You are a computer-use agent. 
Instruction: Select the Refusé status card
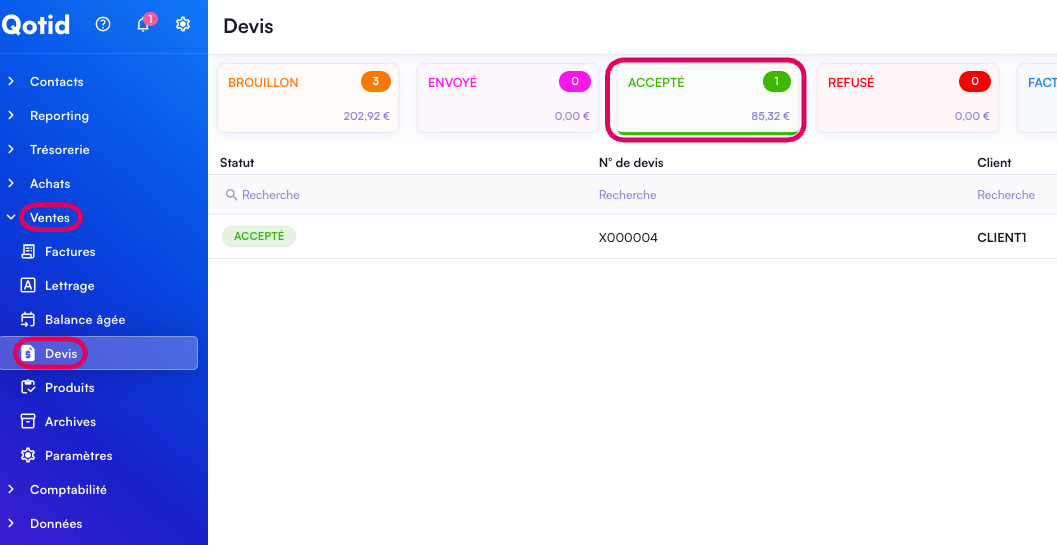pyautogui.click(x=908, y=98)
